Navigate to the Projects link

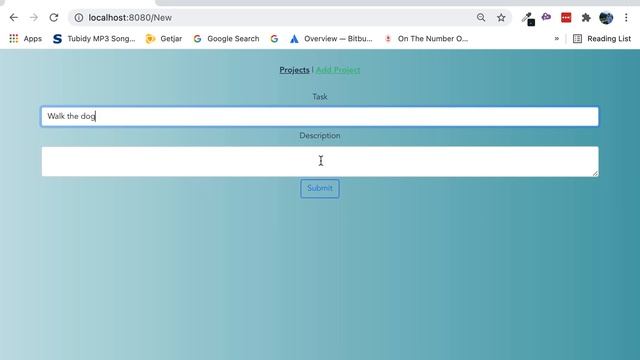(294, 70)
